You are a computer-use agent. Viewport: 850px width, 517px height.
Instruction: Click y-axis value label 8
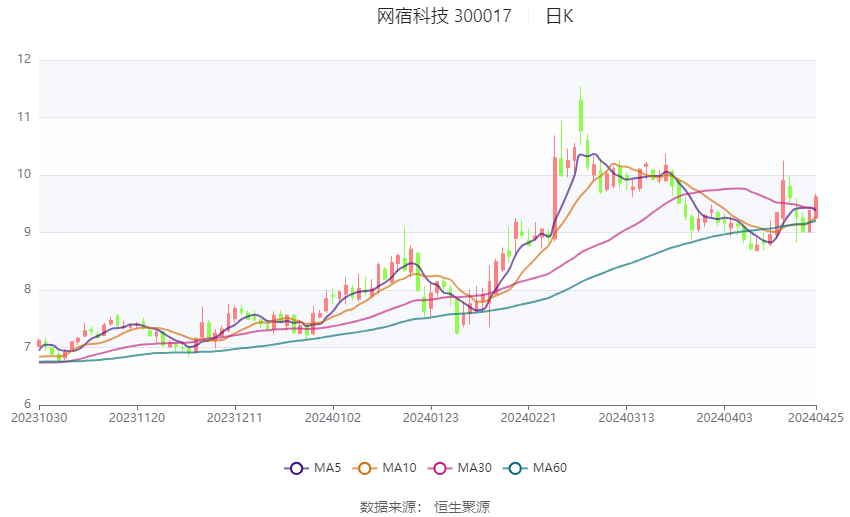pos(28,289)
